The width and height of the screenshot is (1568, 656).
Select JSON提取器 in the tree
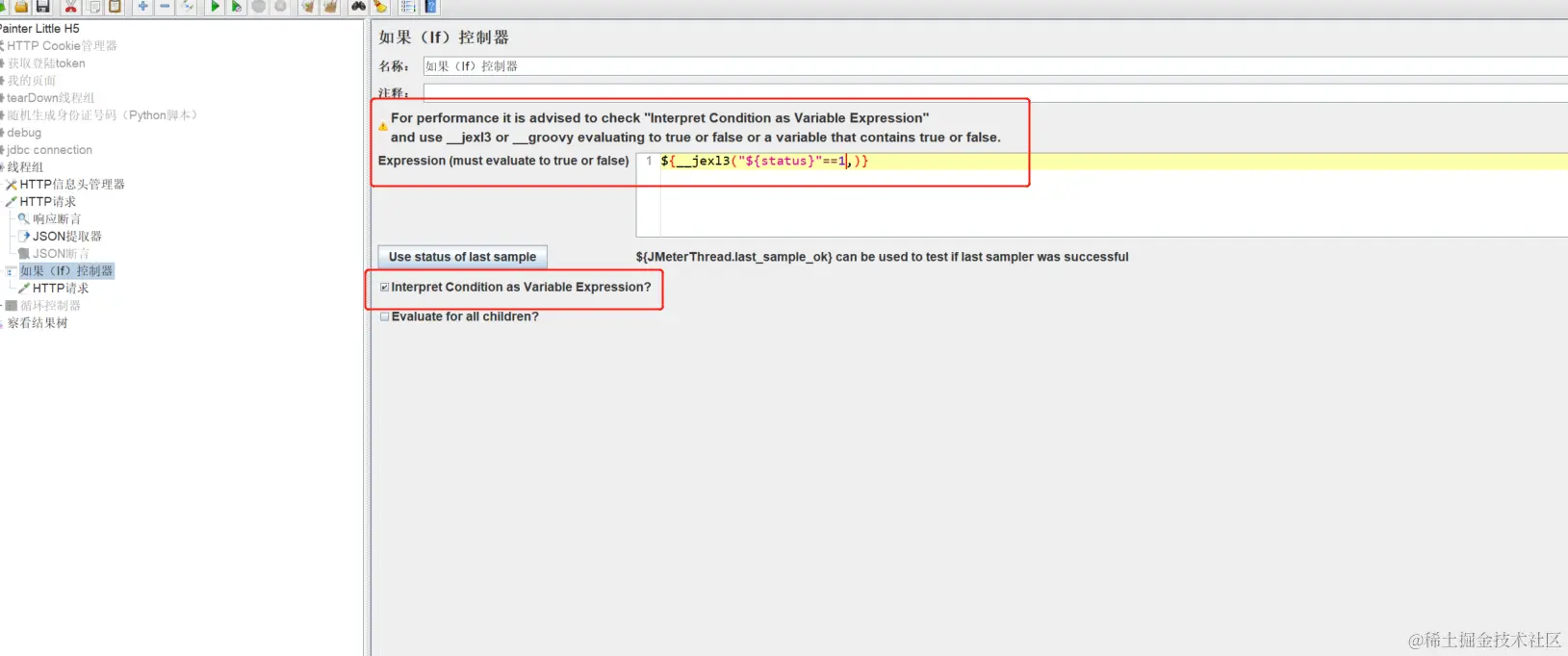(x=67, y=237)
